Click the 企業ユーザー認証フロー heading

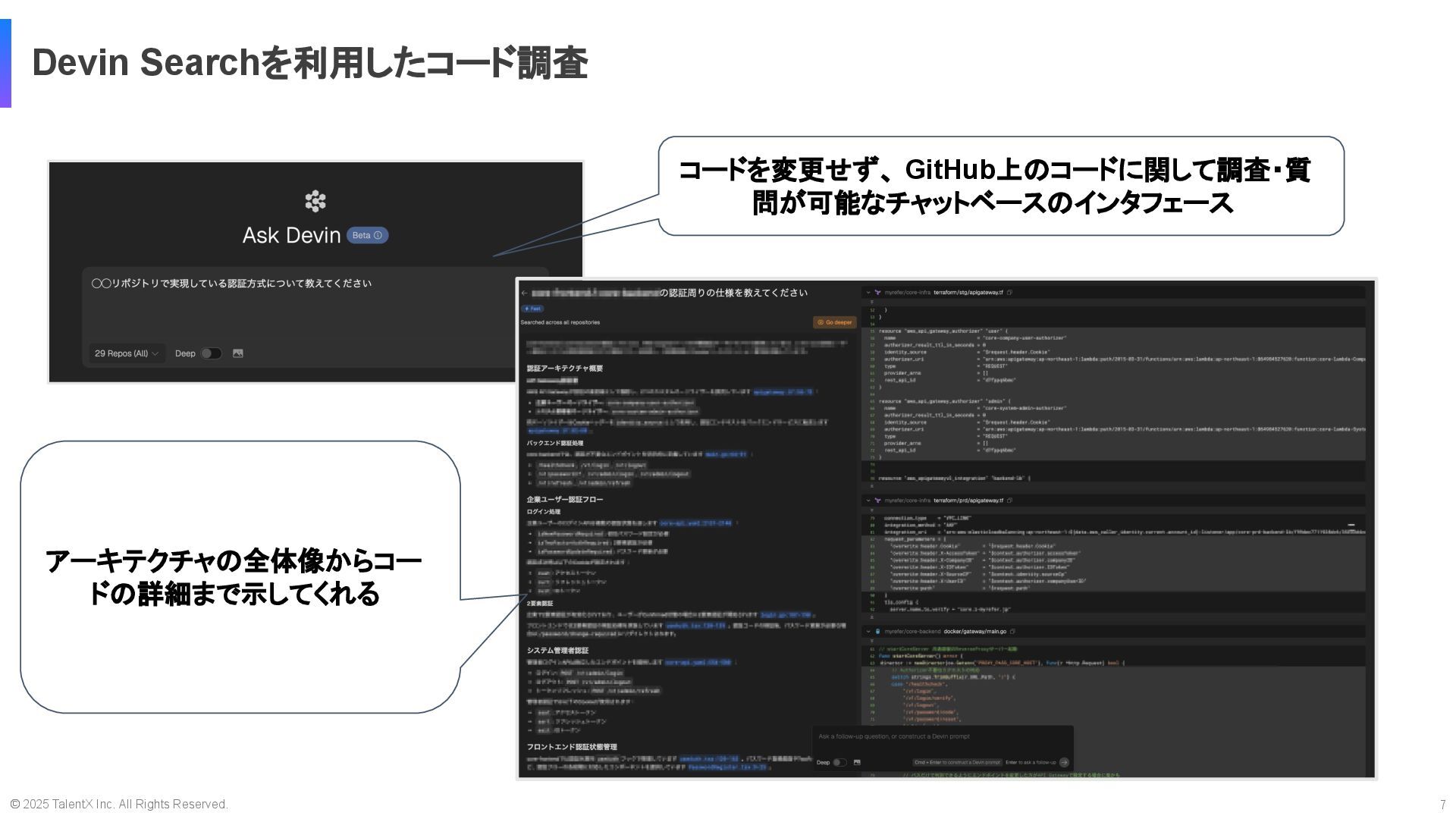point(565,500)
